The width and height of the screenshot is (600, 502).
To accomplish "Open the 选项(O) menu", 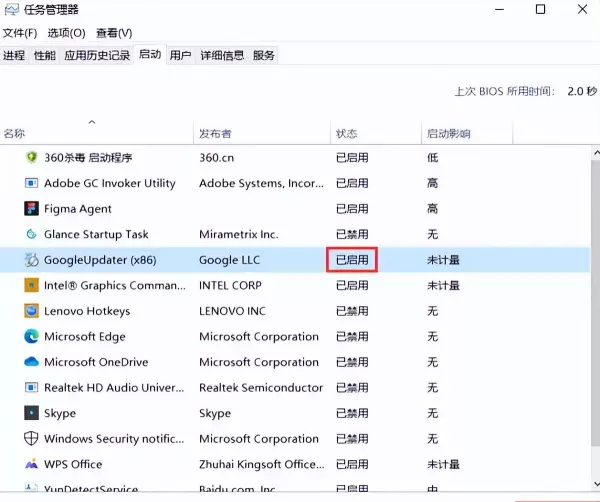I will tap(66, 33).
